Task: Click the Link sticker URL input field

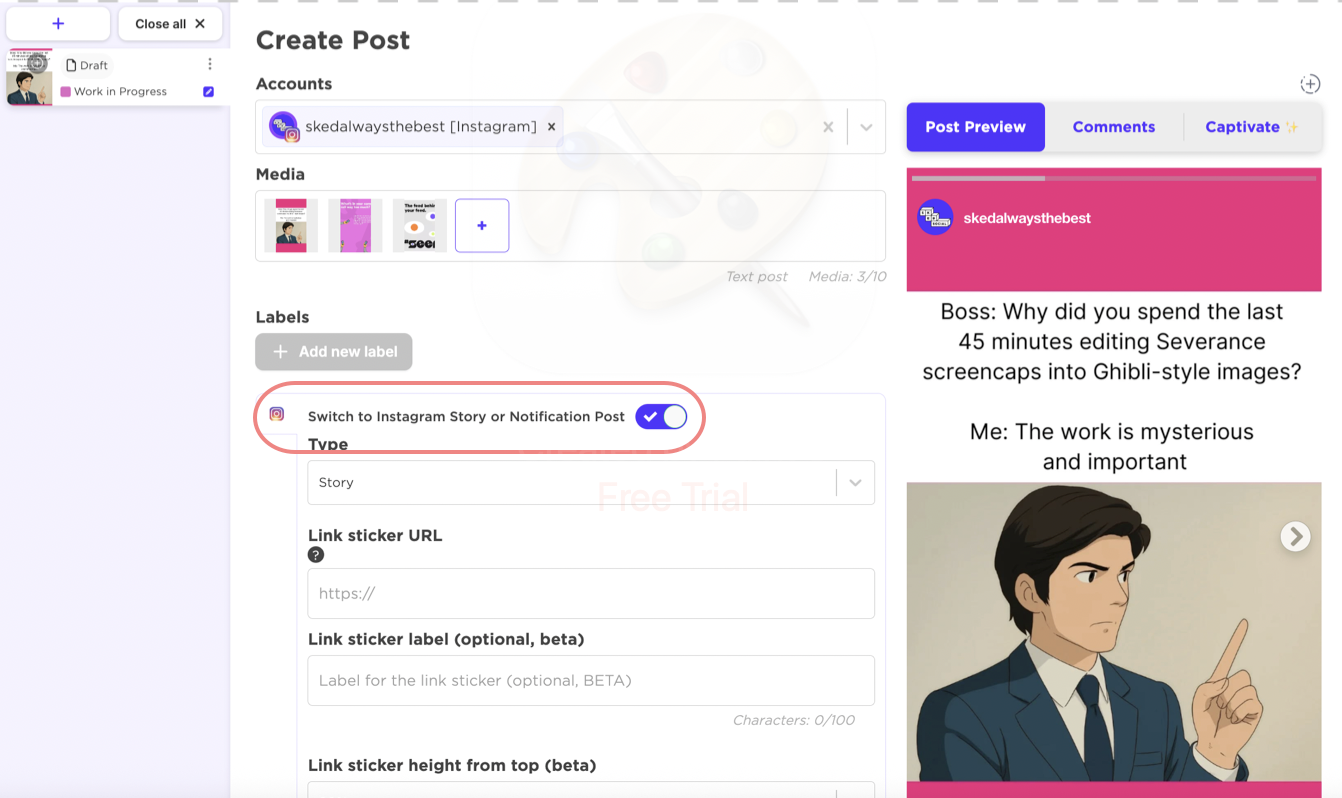Action: click(590, 593)
